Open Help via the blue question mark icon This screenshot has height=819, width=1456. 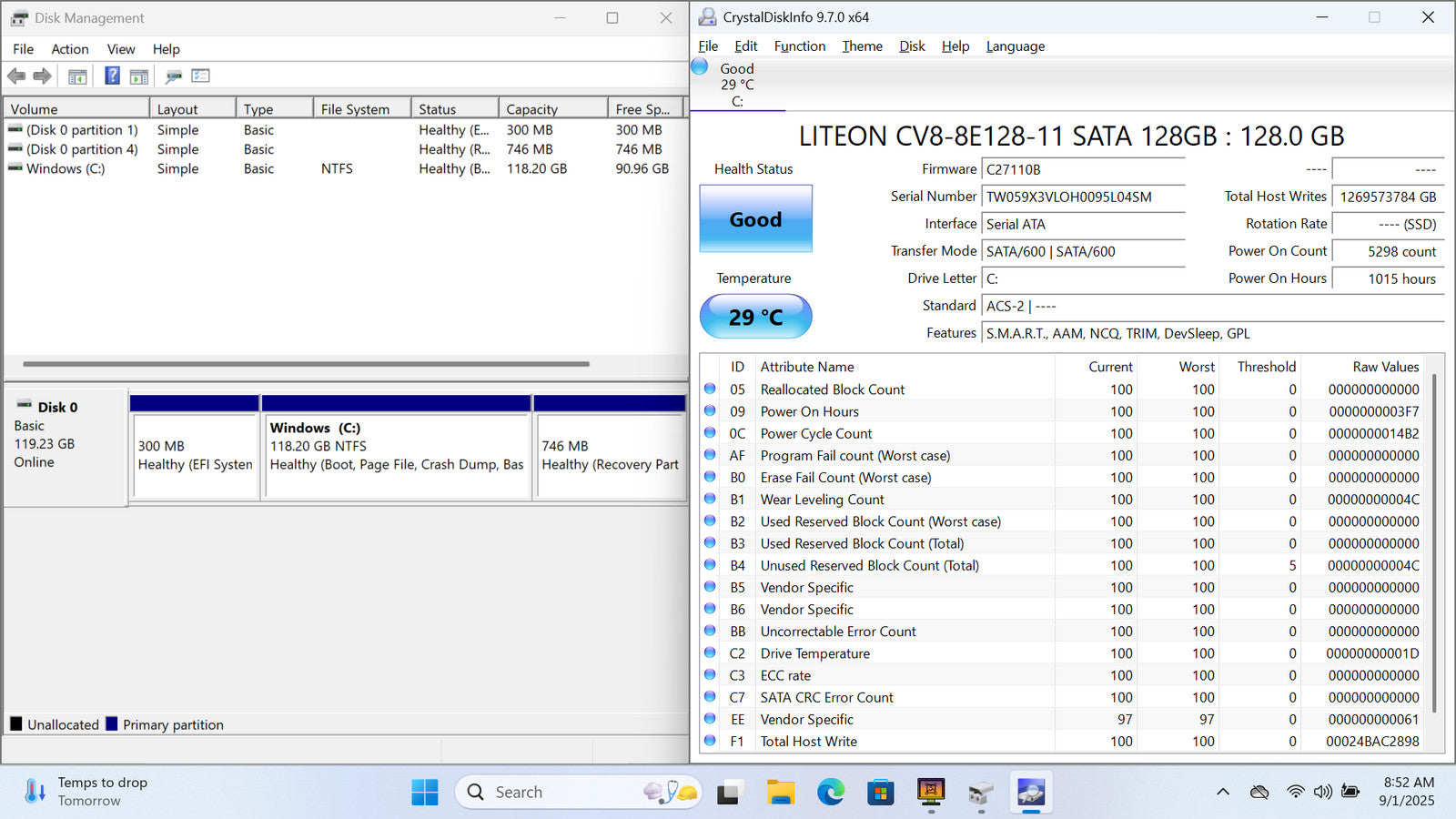[x=112, y=76]
